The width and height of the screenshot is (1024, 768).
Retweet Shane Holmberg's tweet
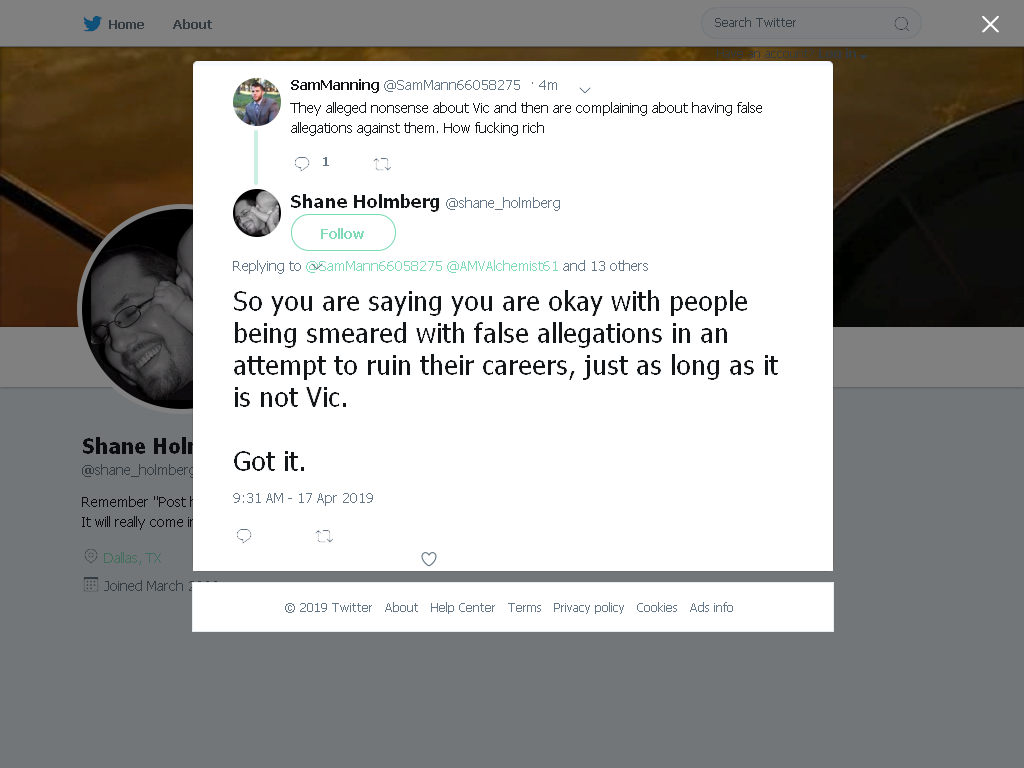324,536
